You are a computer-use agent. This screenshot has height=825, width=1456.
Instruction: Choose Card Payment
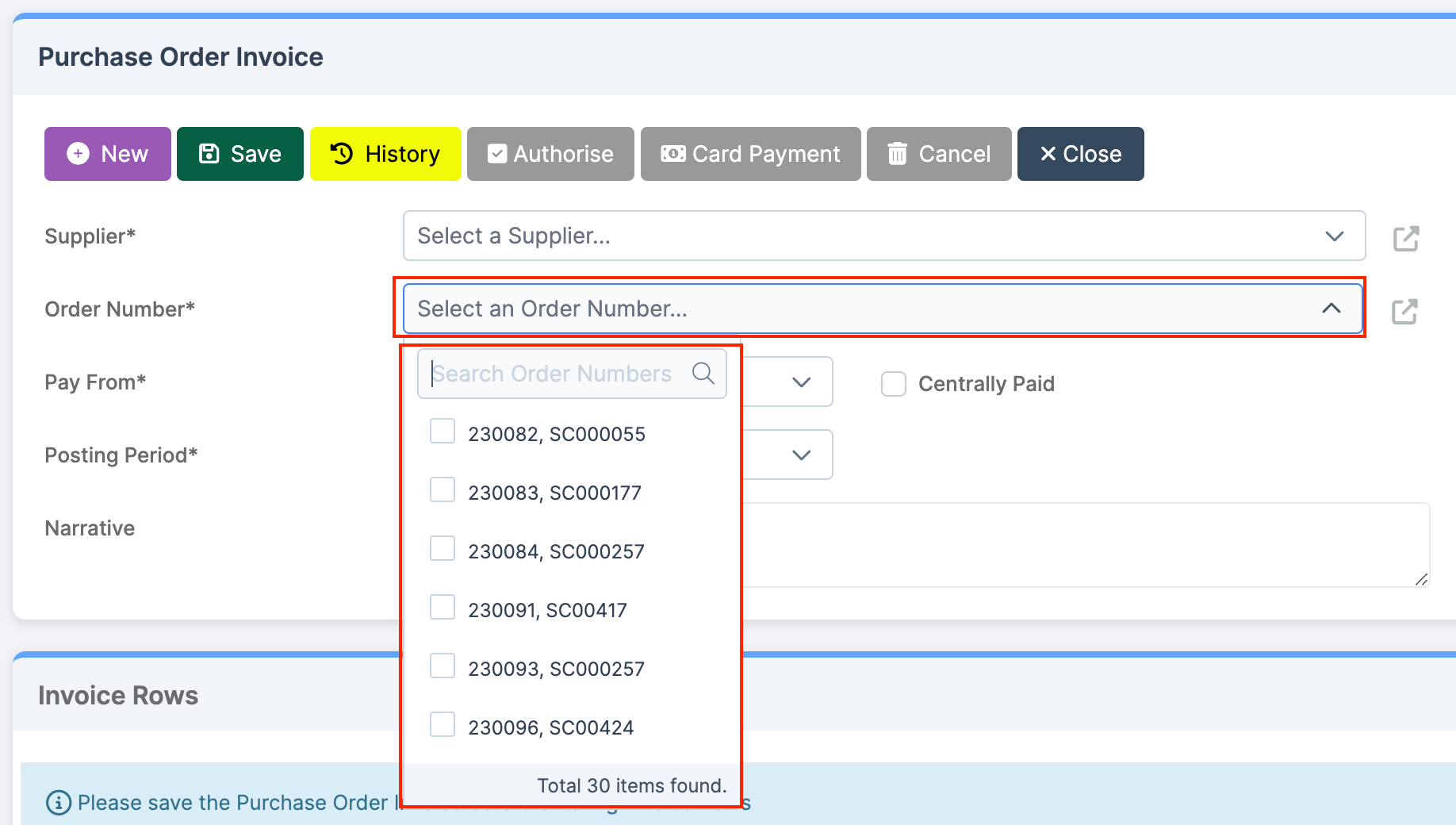[750, 154]
